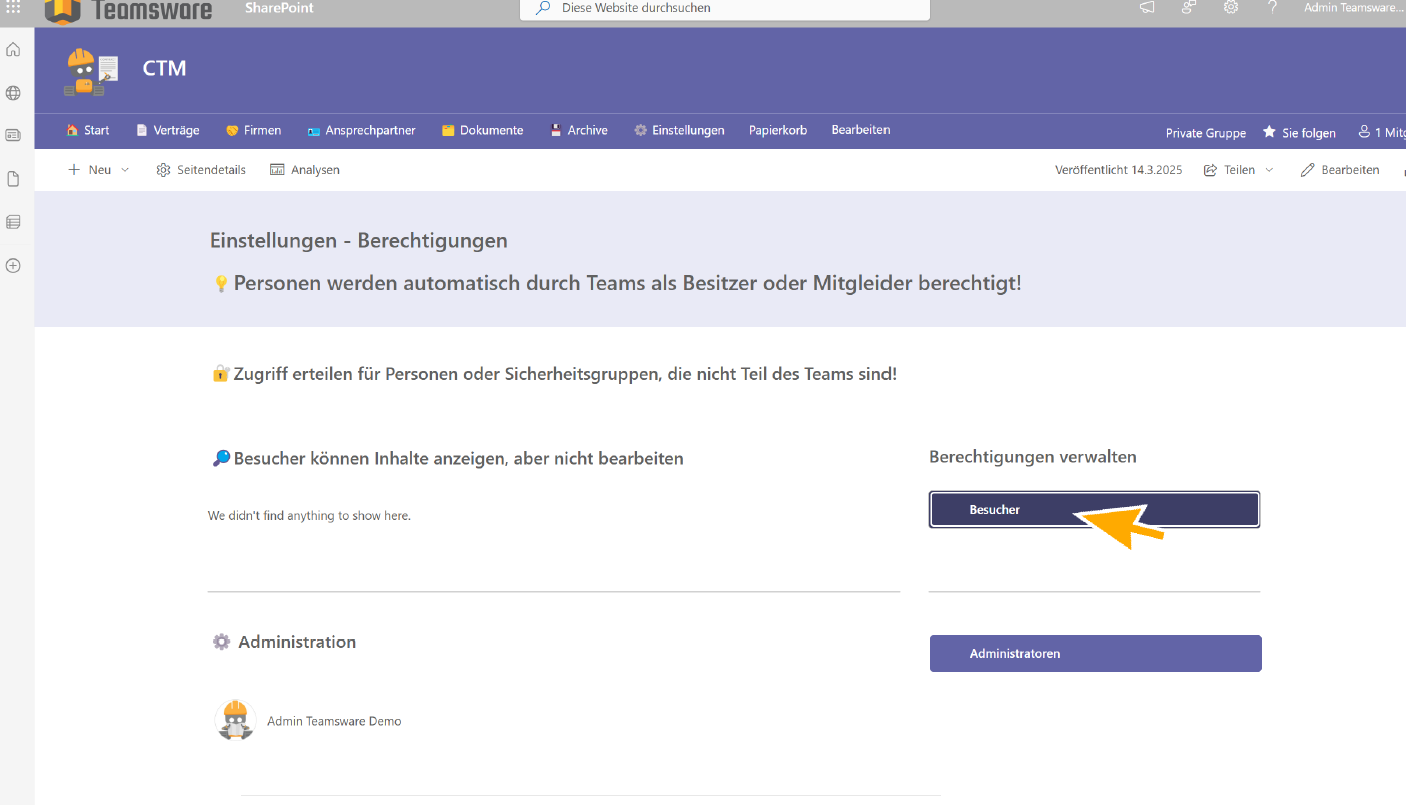The width and height of the screenshot is (1406, 805).
Task: Open the lists icon in left rail
Action: pos(13,222)
